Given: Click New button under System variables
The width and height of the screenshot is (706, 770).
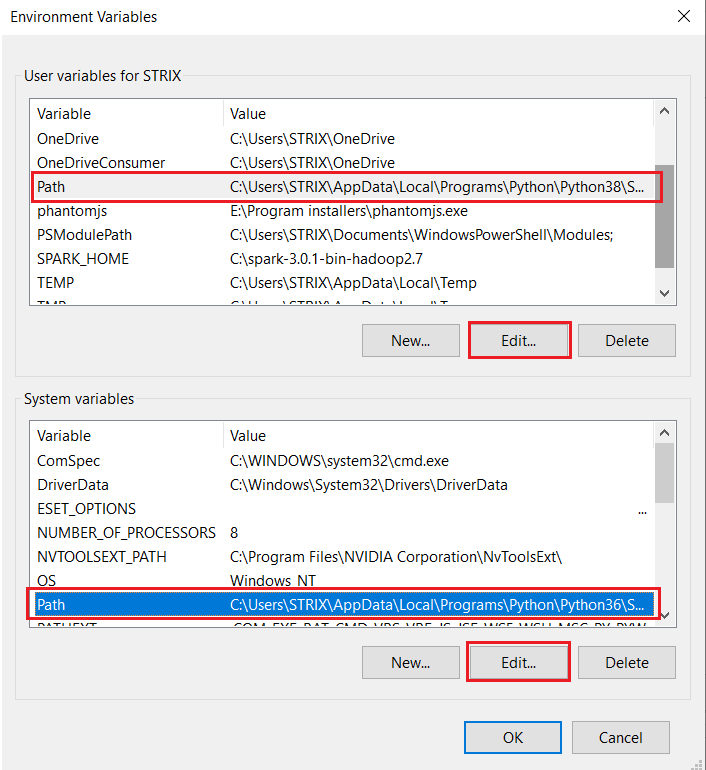Looking at the screenshot, I should coord(410,662).
